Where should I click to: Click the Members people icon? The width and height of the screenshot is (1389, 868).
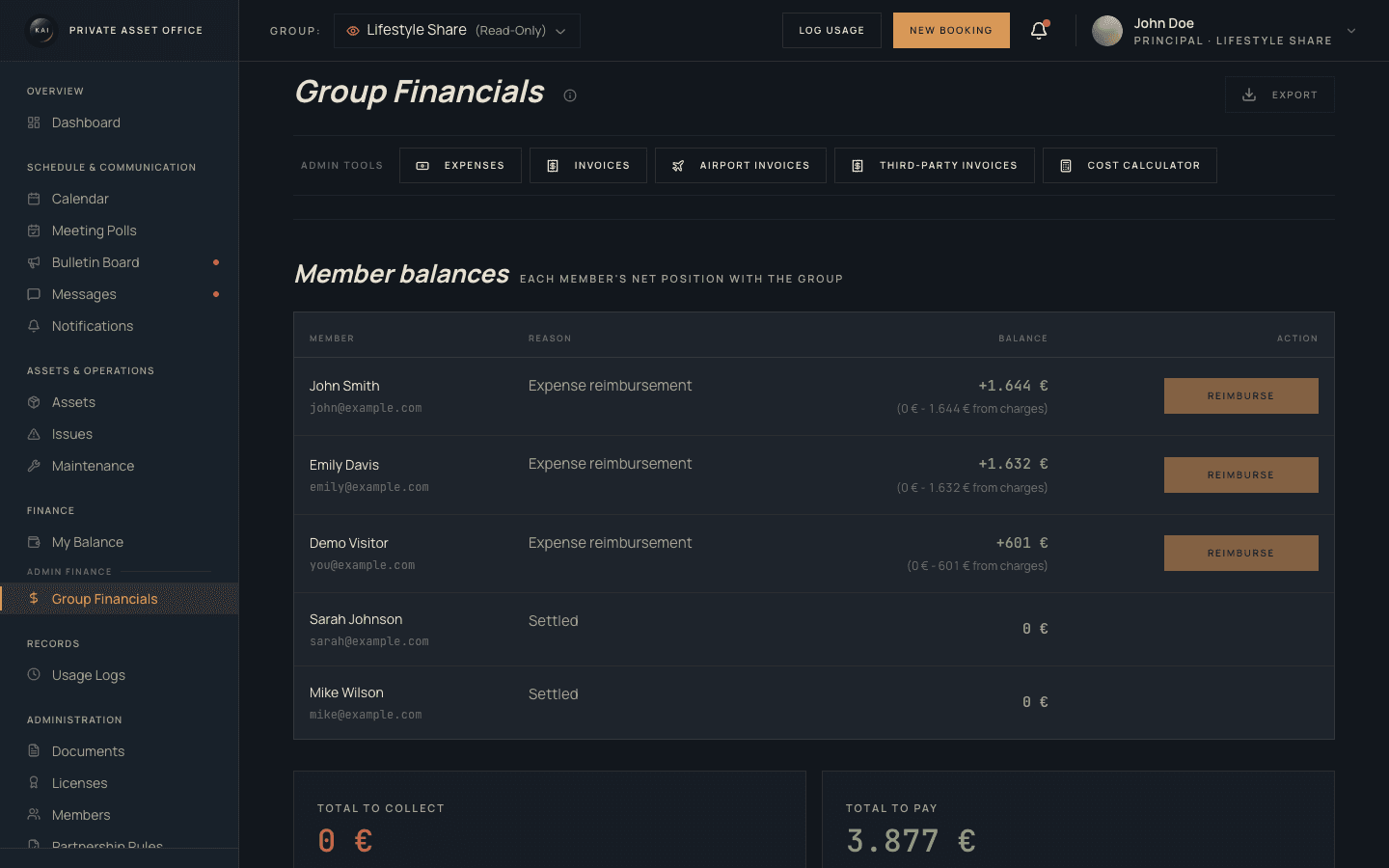click(x=34, y=815)
